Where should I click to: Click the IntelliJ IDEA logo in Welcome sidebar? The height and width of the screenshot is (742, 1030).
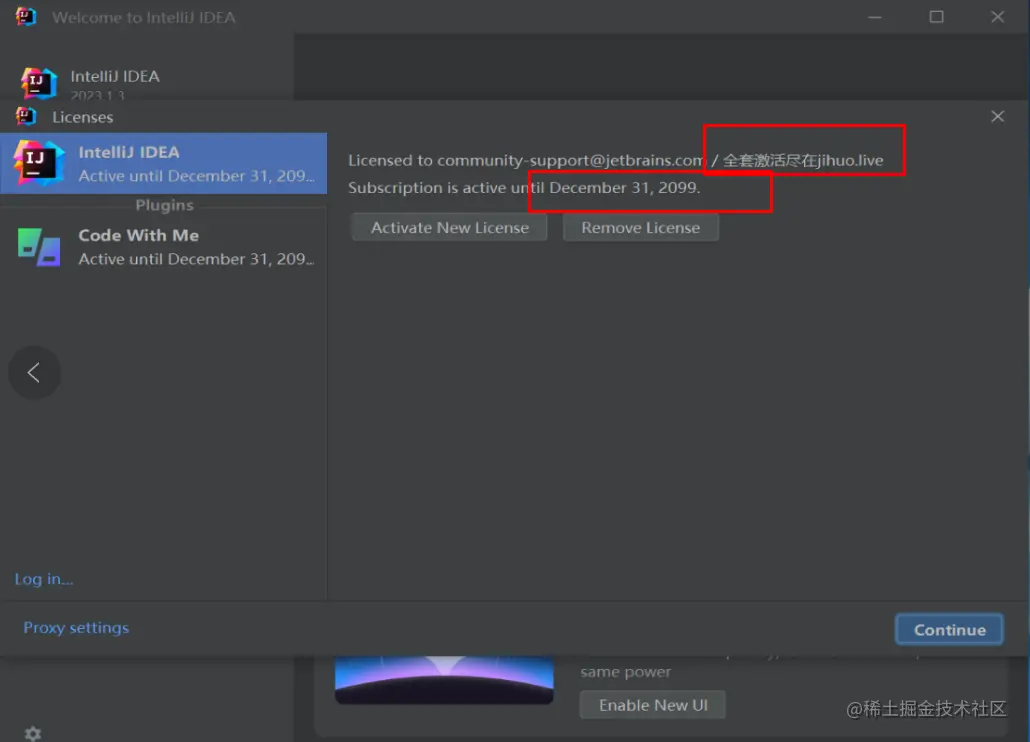coord(39,83)
